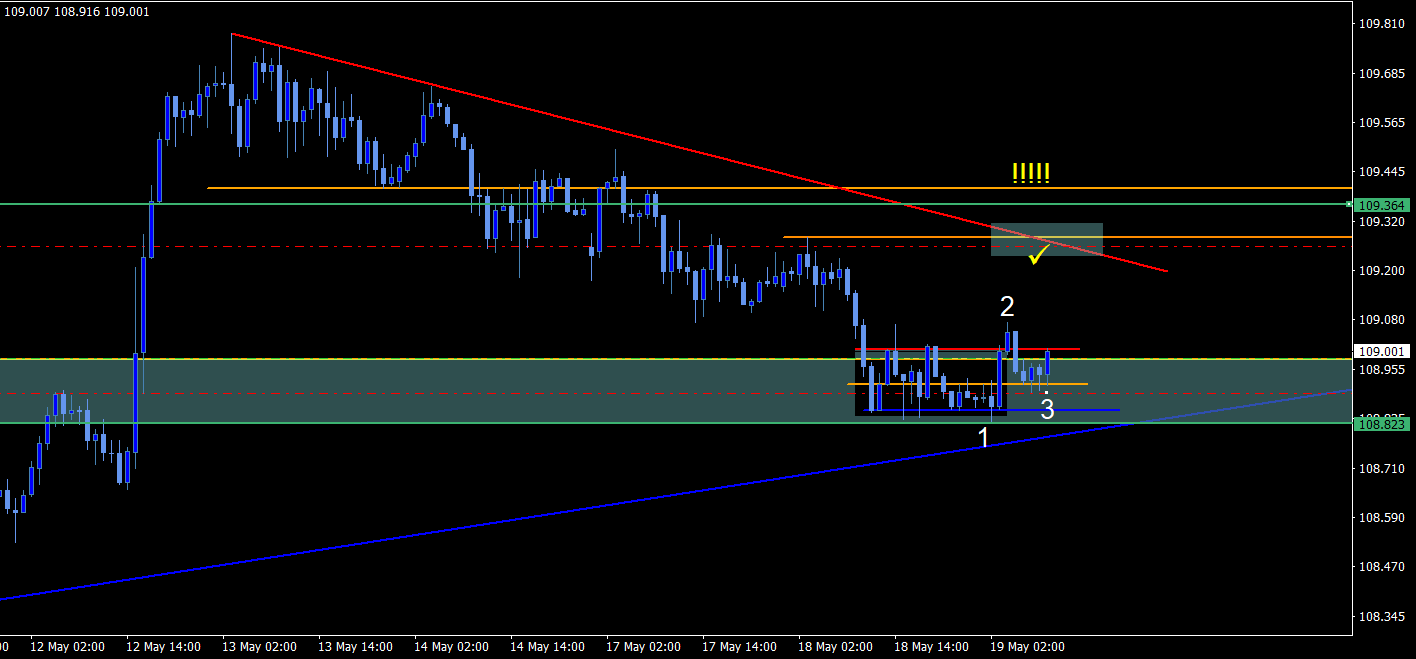
Task: Click the 109.320 price axis label
Action: (1381, 222)
